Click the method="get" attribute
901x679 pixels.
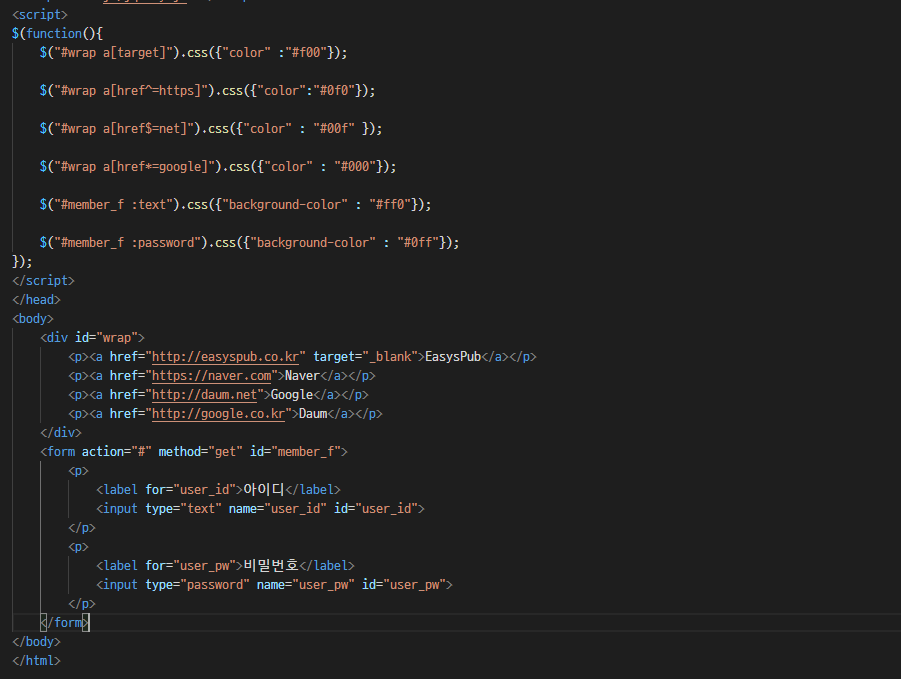[201, 452]
